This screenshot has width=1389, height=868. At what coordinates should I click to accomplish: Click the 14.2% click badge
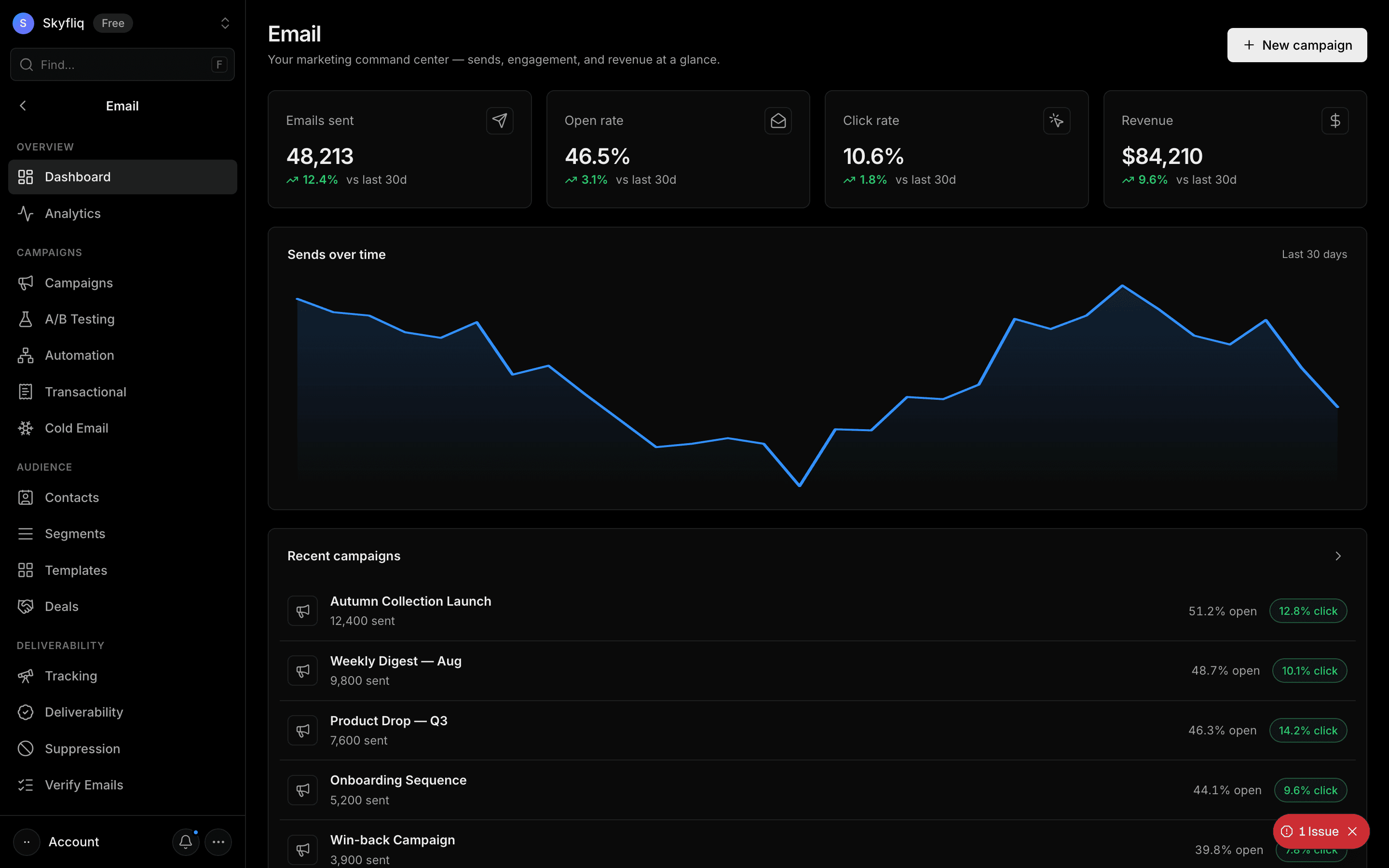tap(1308, 730)
